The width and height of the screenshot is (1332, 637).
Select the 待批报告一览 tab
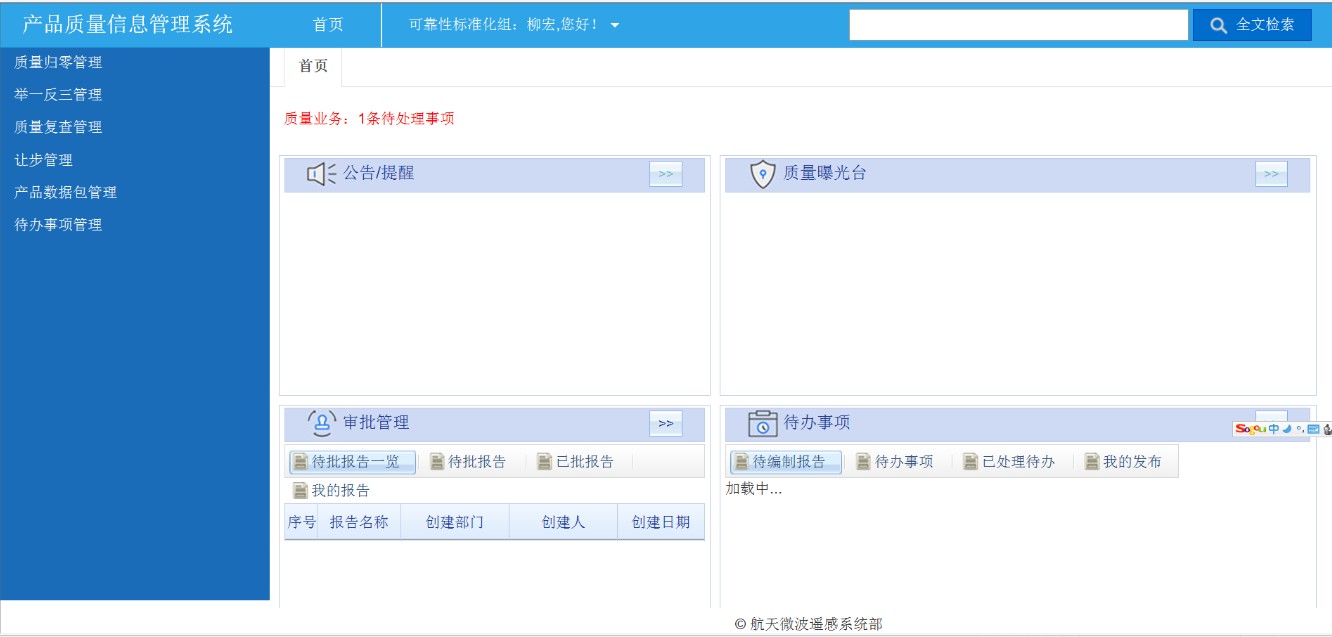(x=353, y=462)
